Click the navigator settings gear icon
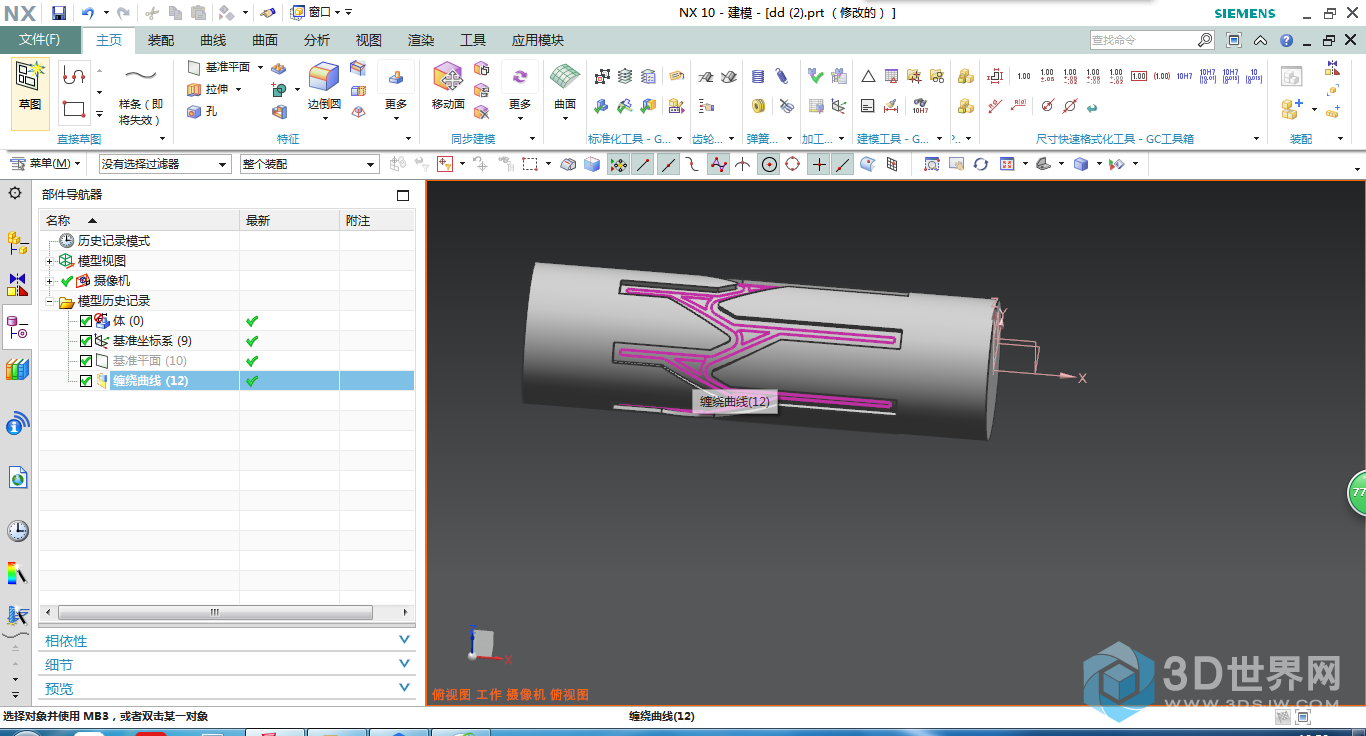This screenshot has width=1366, height=736. (x=15, y=193)
